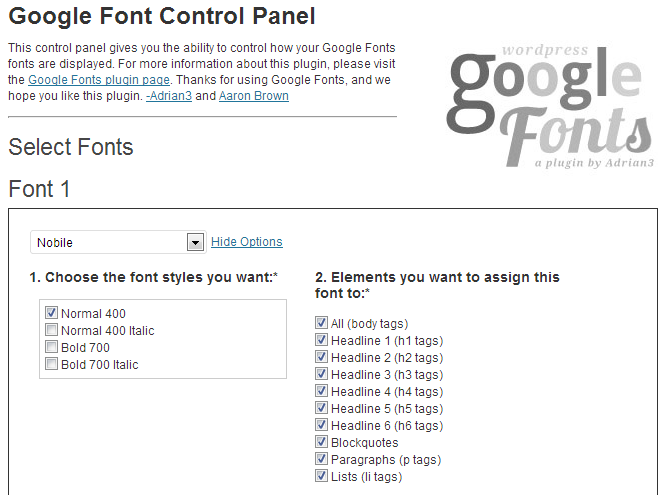This screenshot has height=495, width=667.
Task: Uncheck Headline 1 (h1 tags)
Action: [322, 340]
